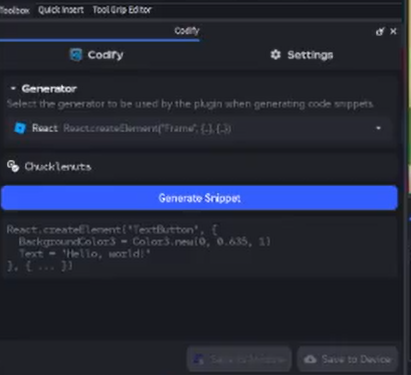Click the dropdown arrow of generator selector

tap(378, 128)
